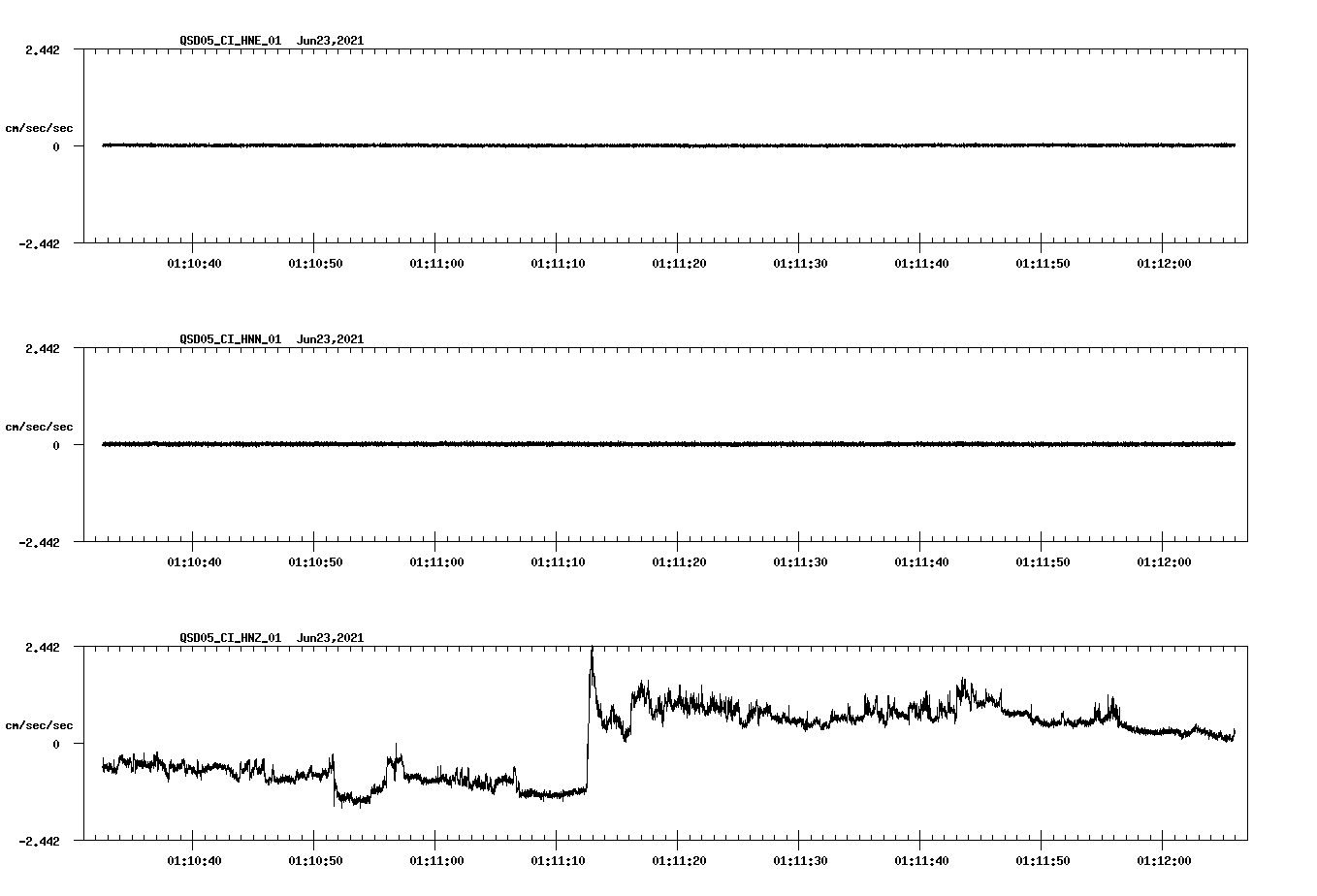This screenshot has height=896, width=1317.
Task: Click the 01:11:10 time label under HNE plot
Action: point(558,264)
